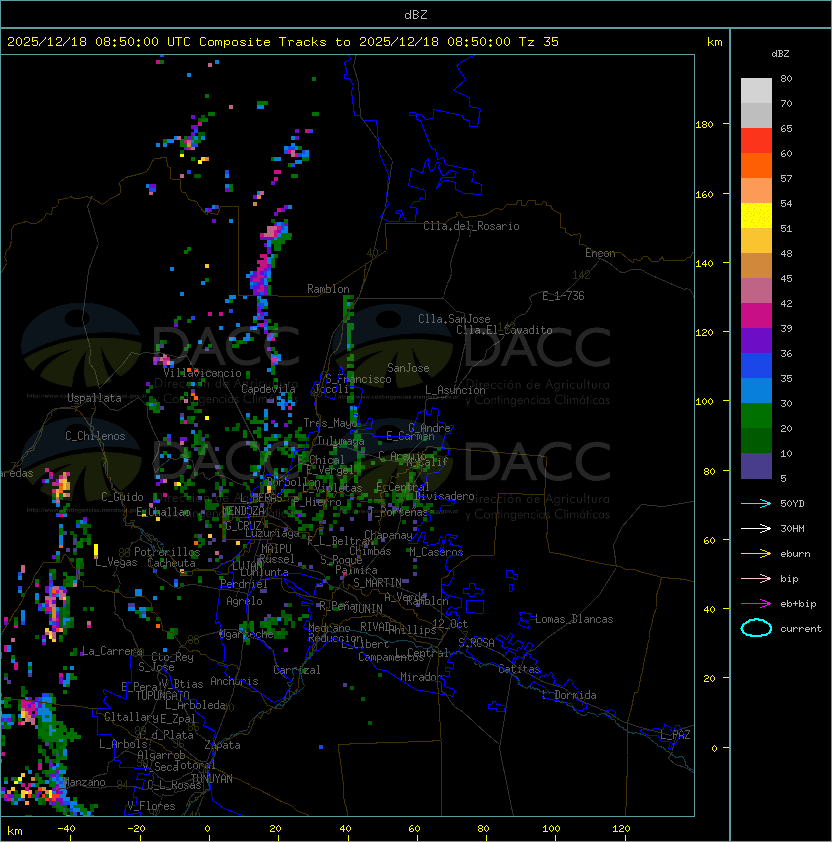Click the M_Caseros map label
This screenshot has height=842, width=832.
tap(436, 551)
